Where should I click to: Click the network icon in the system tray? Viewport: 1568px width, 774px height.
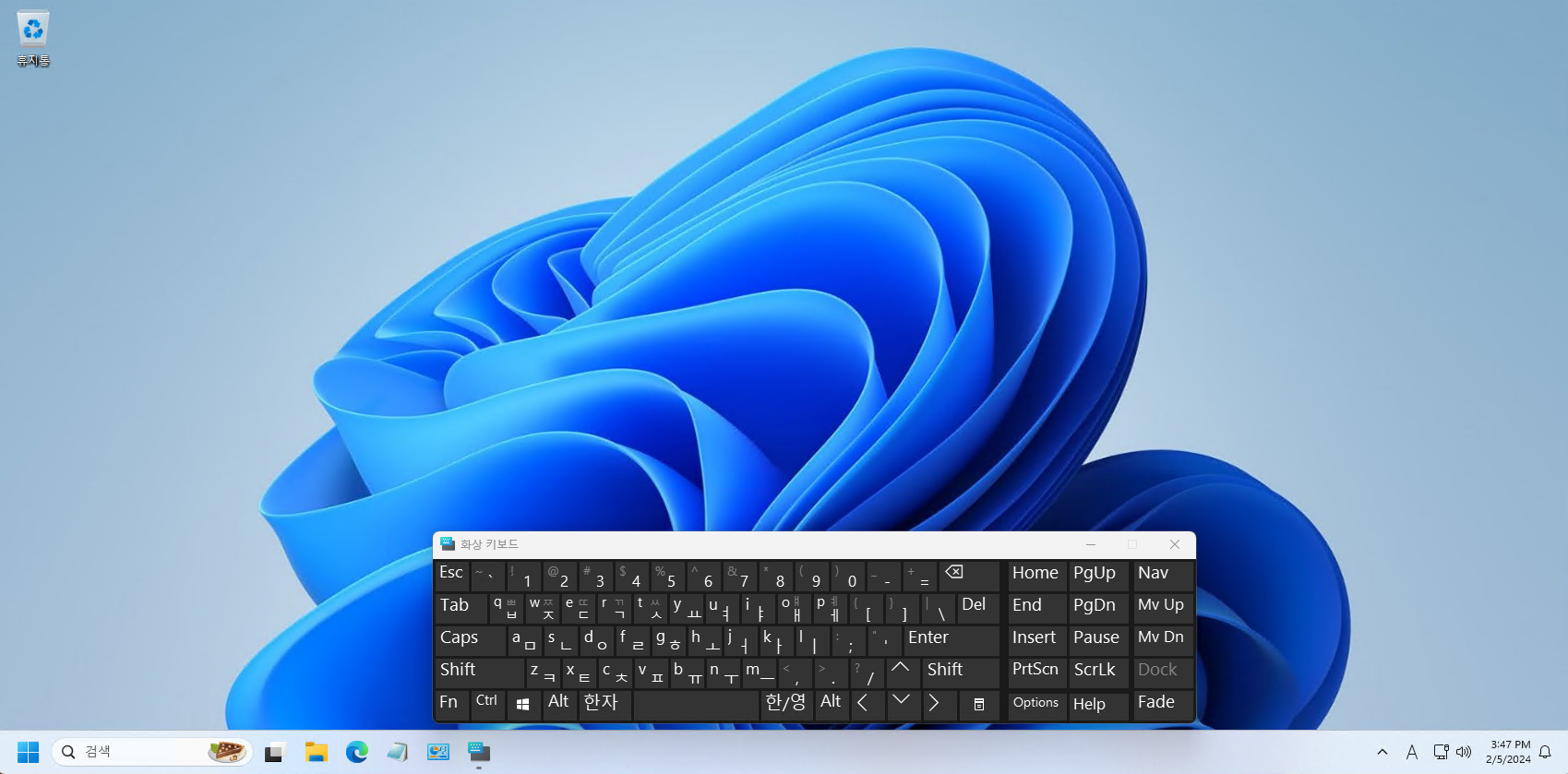(1441, 752)
